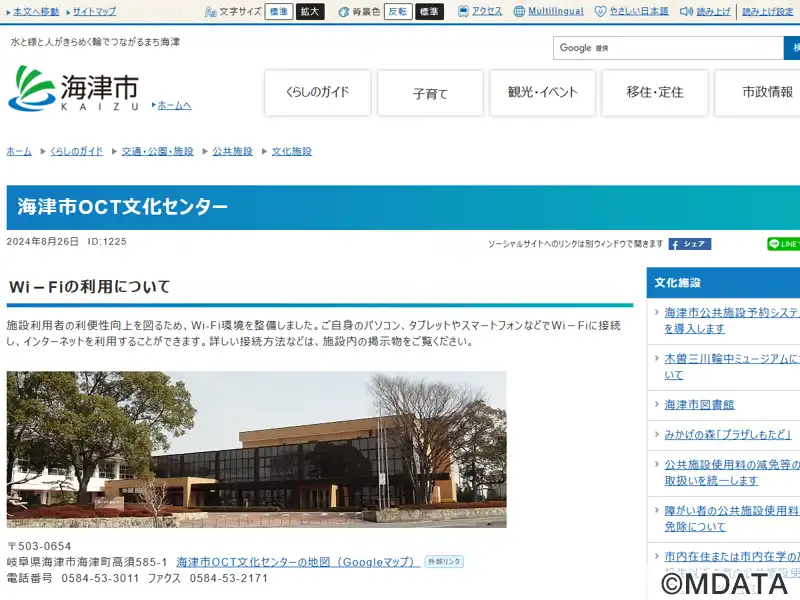Open 読み上げ設定 link
The height and width of the screenshot is (600, 800).
(767, 11)
